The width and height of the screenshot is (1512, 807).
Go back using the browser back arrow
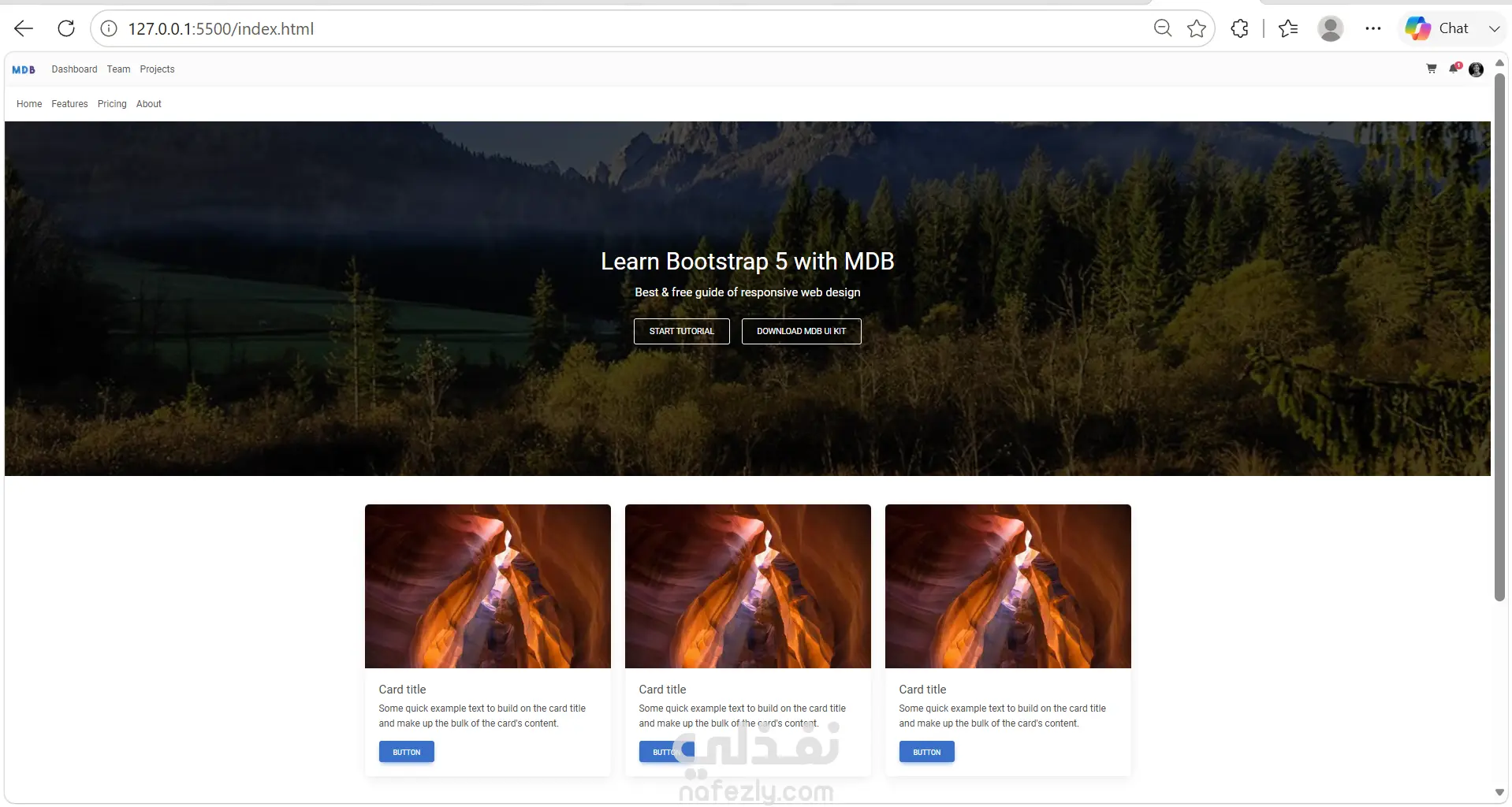[x=24, y=29]
